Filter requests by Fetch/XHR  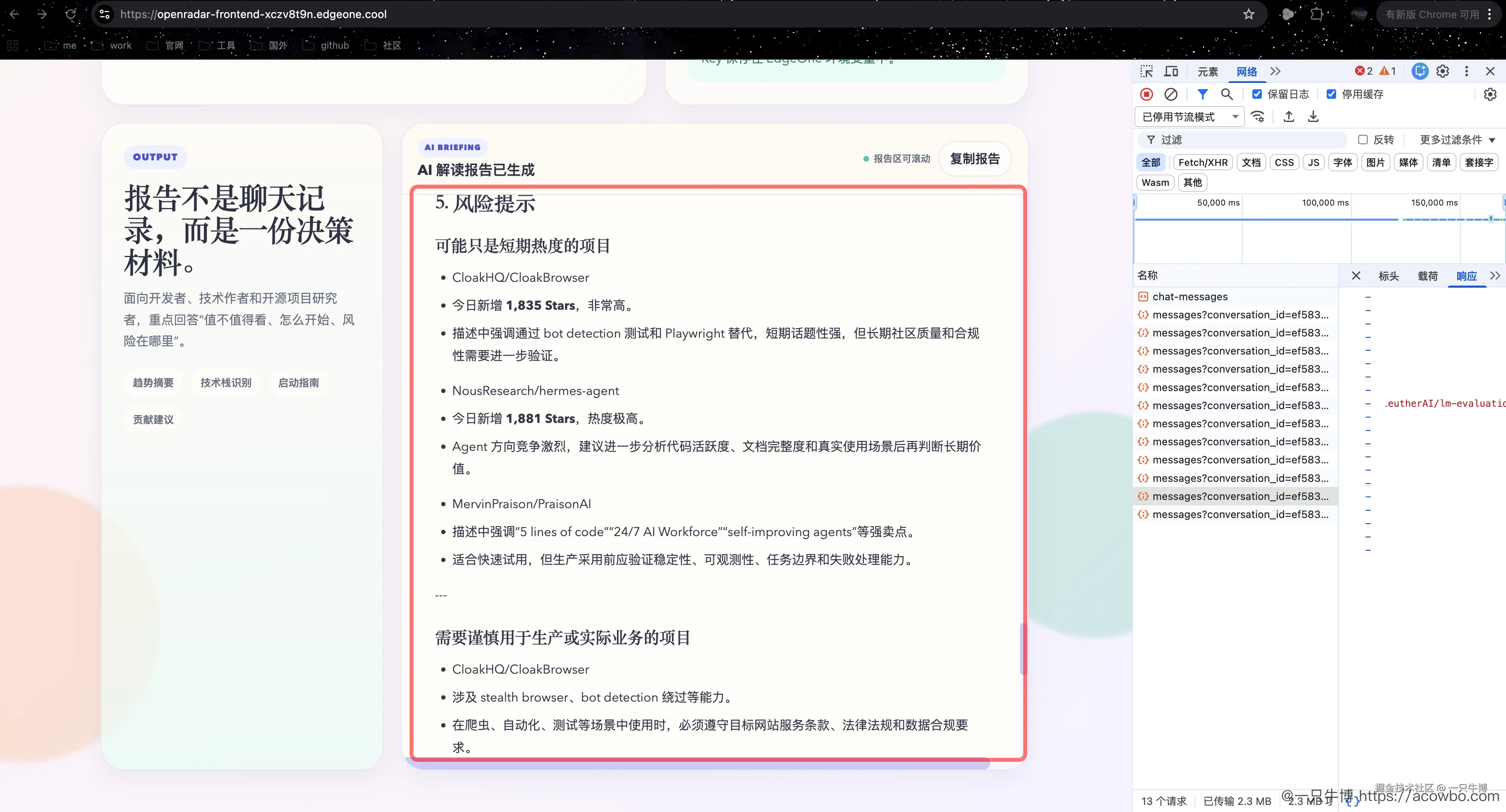point(1203,162)
